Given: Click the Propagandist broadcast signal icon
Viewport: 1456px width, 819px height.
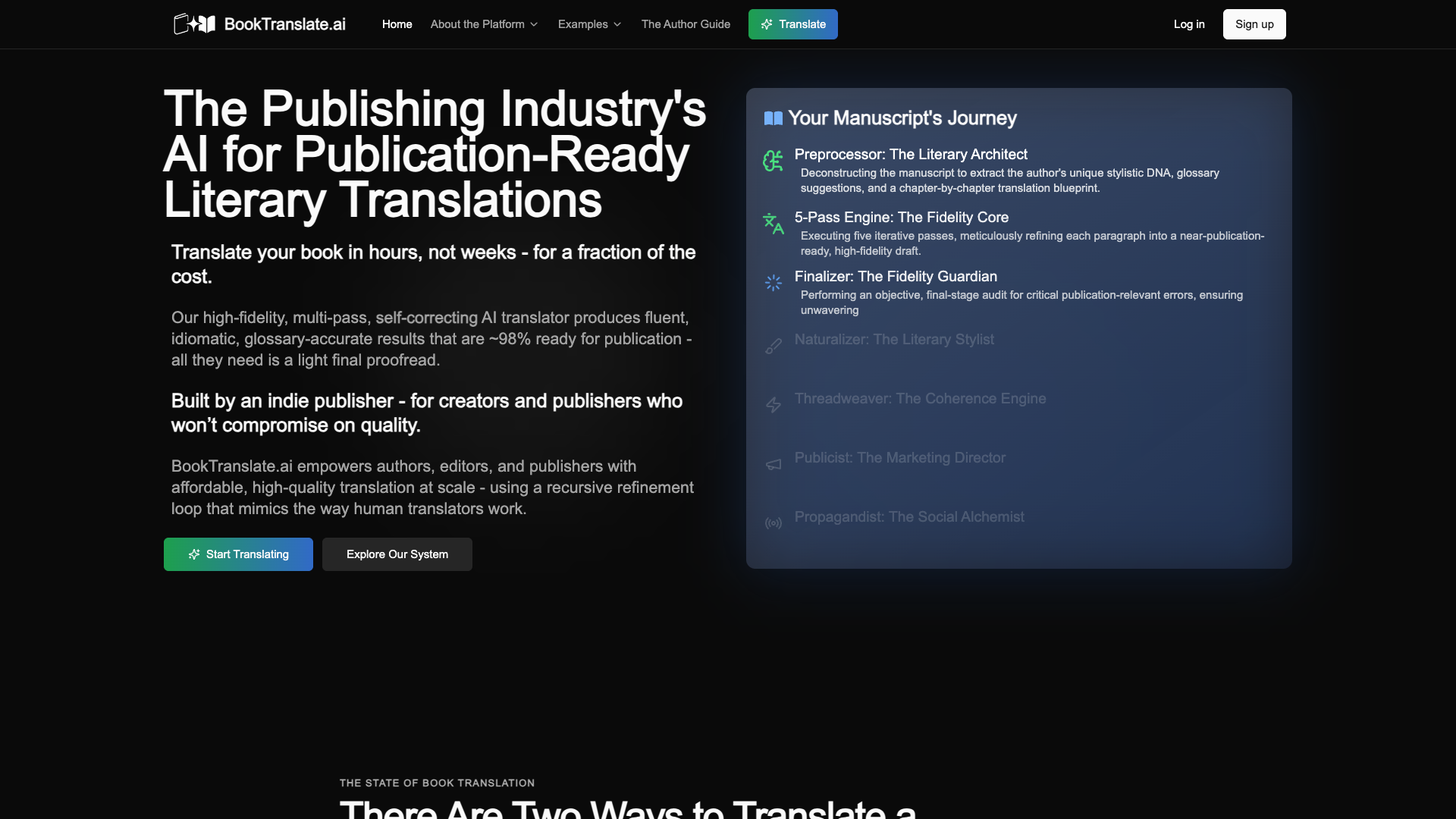Looking at the screenshot, I should click(x=773, y=523).
